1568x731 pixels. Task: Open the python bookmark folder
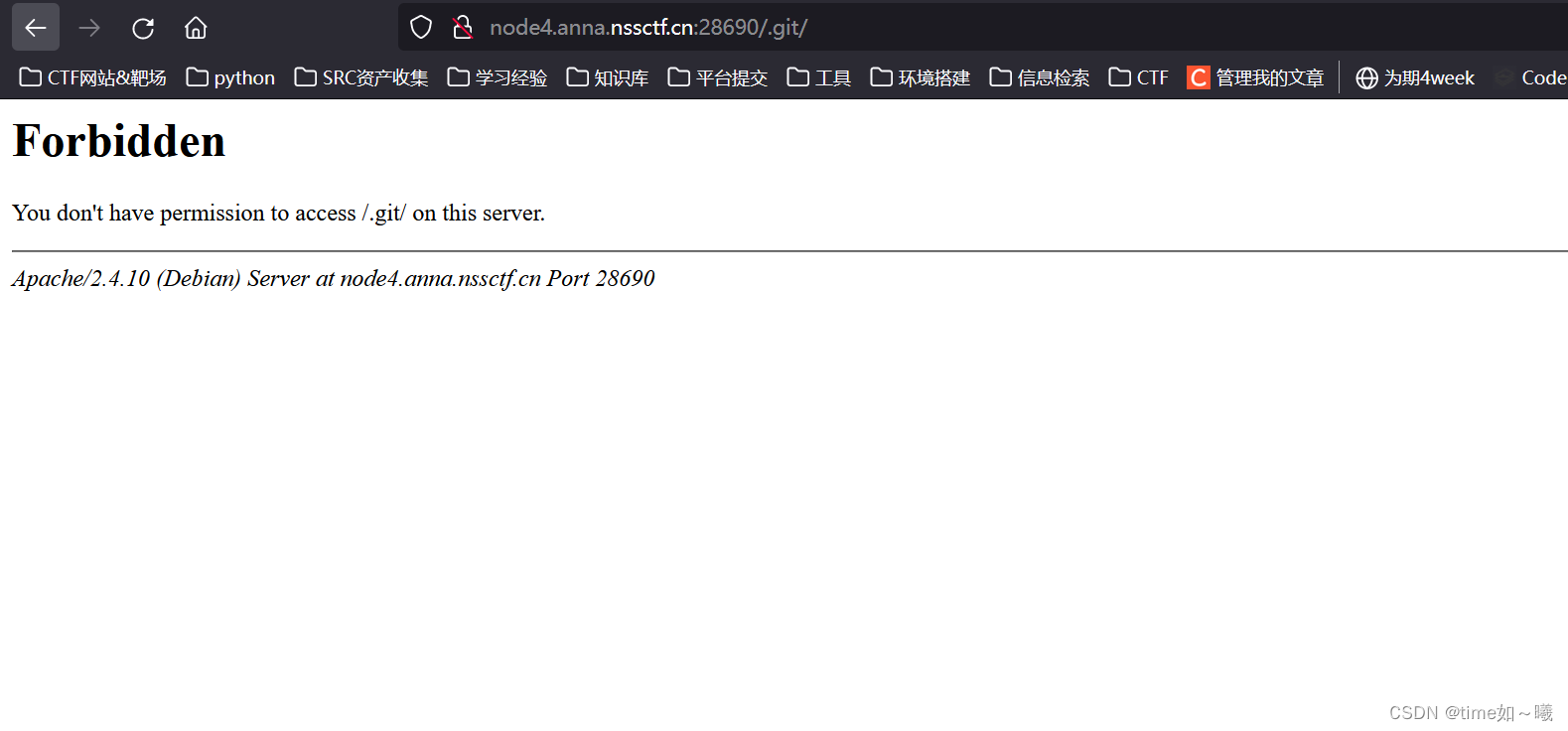(x=230, y=77)
